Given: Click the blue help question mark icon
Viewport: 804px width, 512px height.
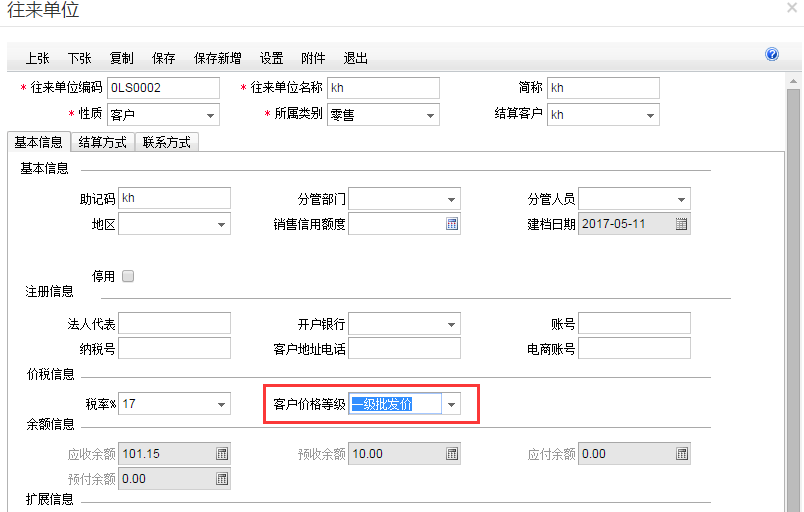Looking at the screenshot, I should (x=771, y=55).
